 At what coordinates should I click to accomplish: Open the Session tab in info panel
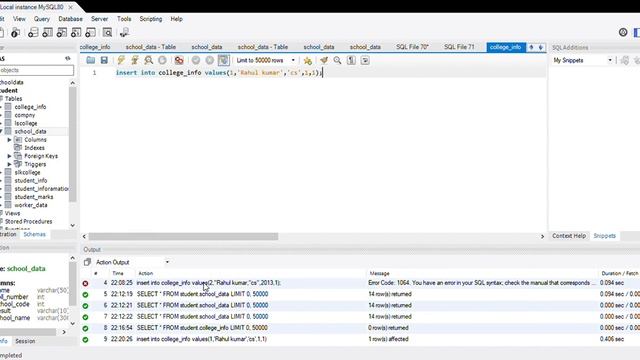tap(25, 341)
